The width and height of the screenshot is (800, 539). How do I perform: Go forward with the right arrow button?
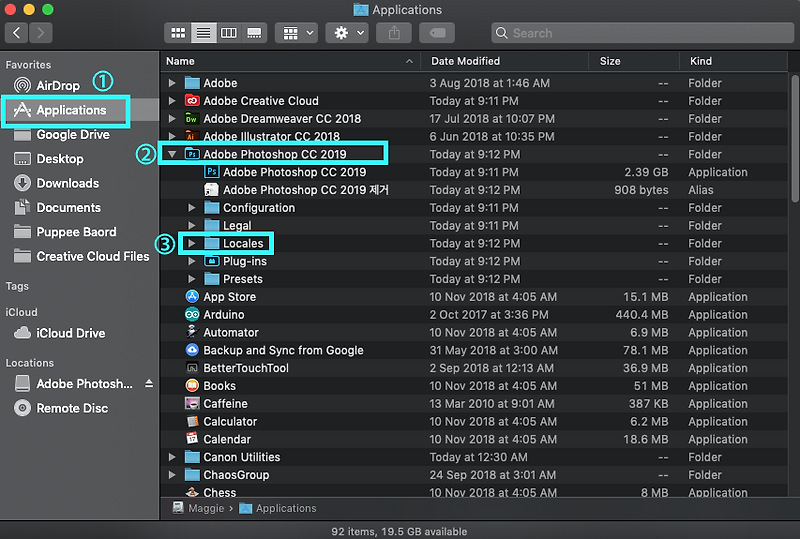click(x=41, y=33)
